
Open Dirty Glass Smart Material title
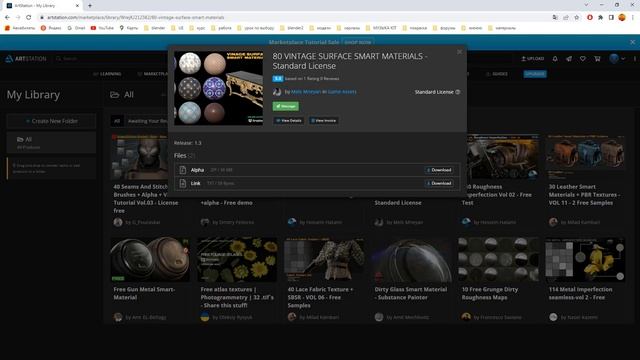(411, 293)
